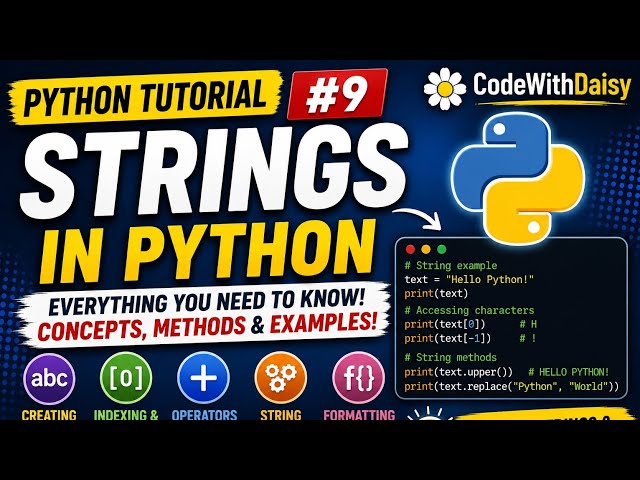The width and height of the screenshot is (640, 480).
Task: Click the print(text) code line
Action: pos(436,293)
